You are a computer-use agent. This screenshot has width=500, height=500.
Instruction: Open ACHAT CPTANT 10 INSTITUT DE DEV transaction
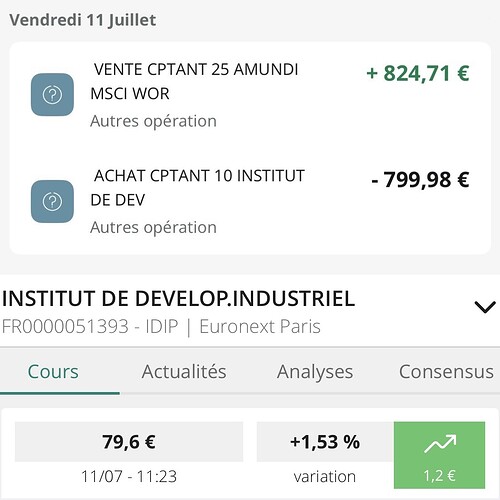tap(250, 202)
